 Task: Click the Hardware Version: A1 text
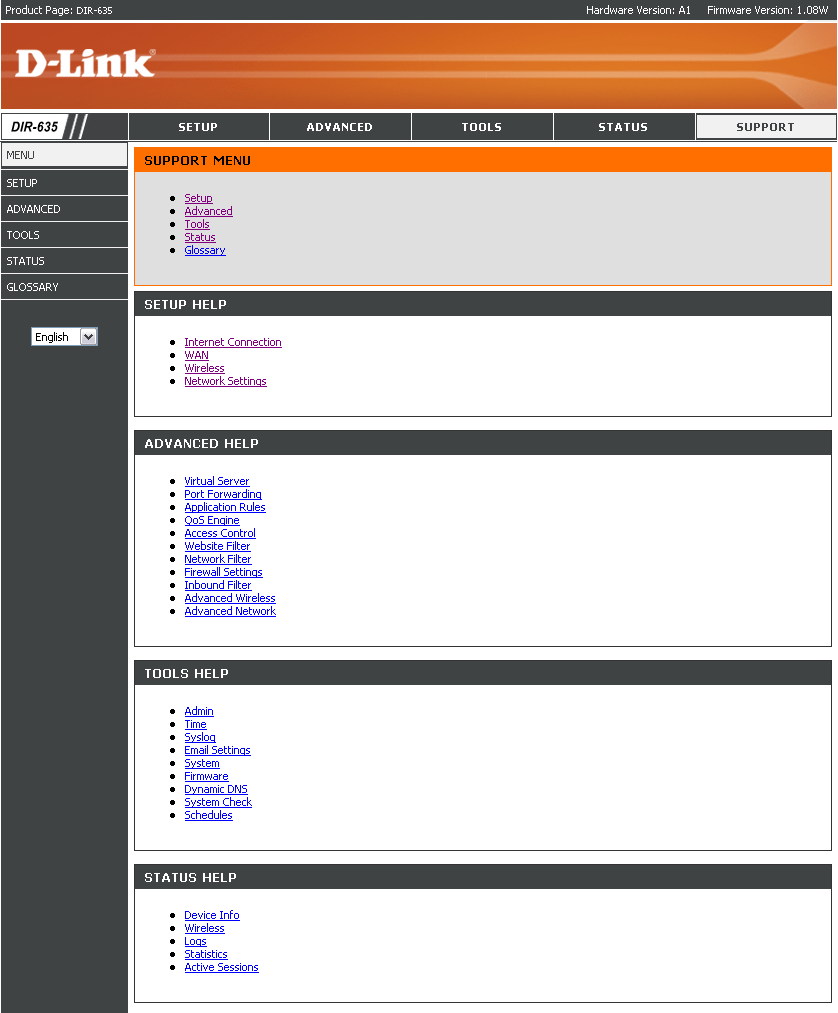click(638, 10)
